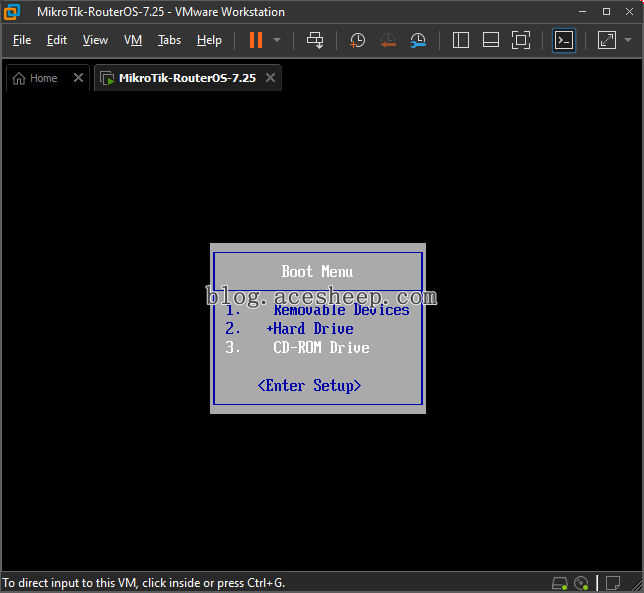Screen dimensions: 644x593
Task: Toggle the library sidebar panel icon
Action: 461,40
